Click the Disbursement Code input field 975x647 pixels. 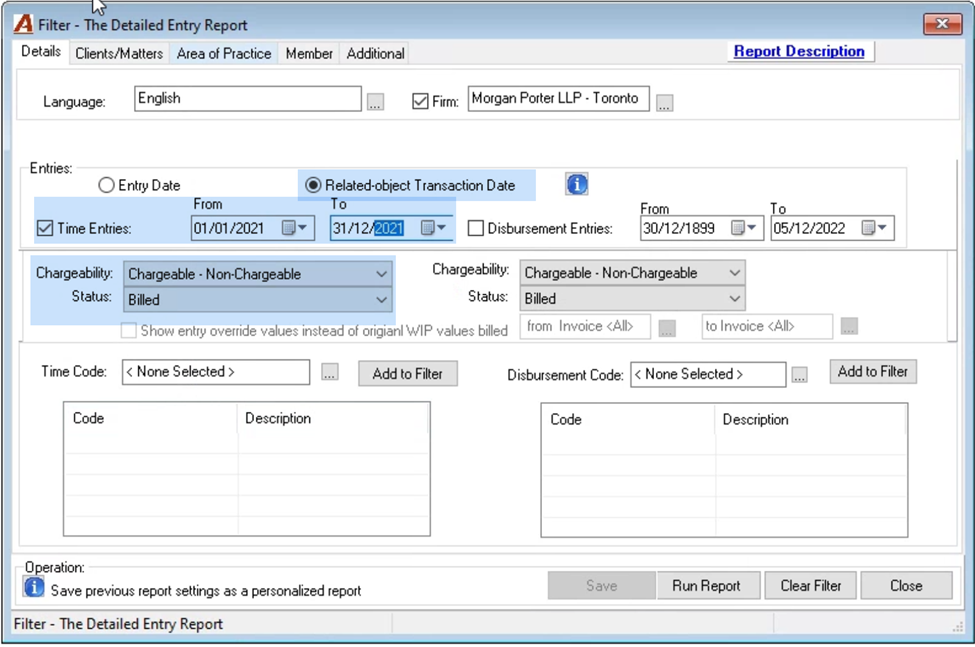tap(708, 374)
